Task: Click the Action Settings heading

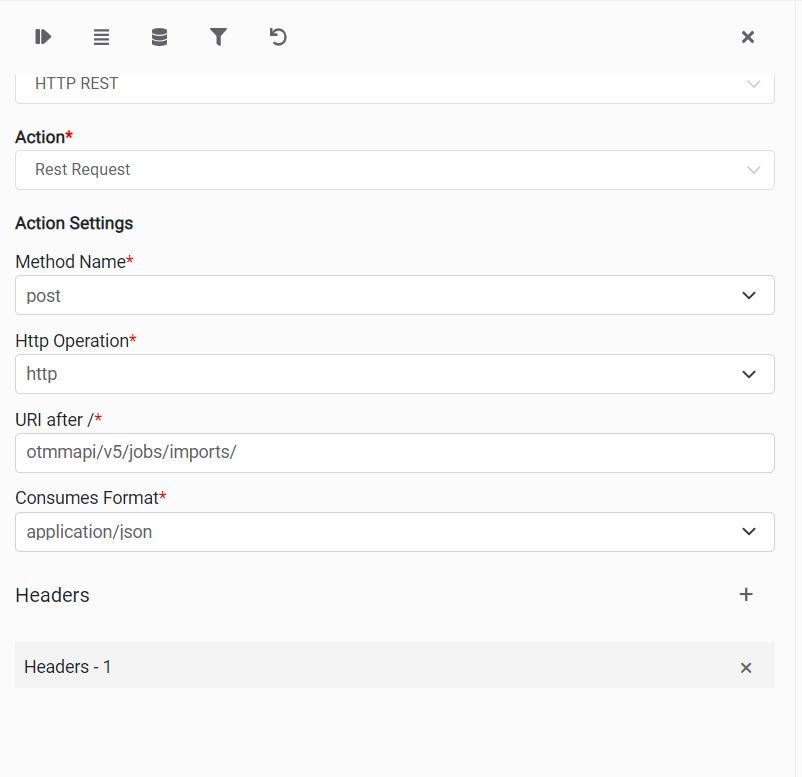Action: (74, 223)
